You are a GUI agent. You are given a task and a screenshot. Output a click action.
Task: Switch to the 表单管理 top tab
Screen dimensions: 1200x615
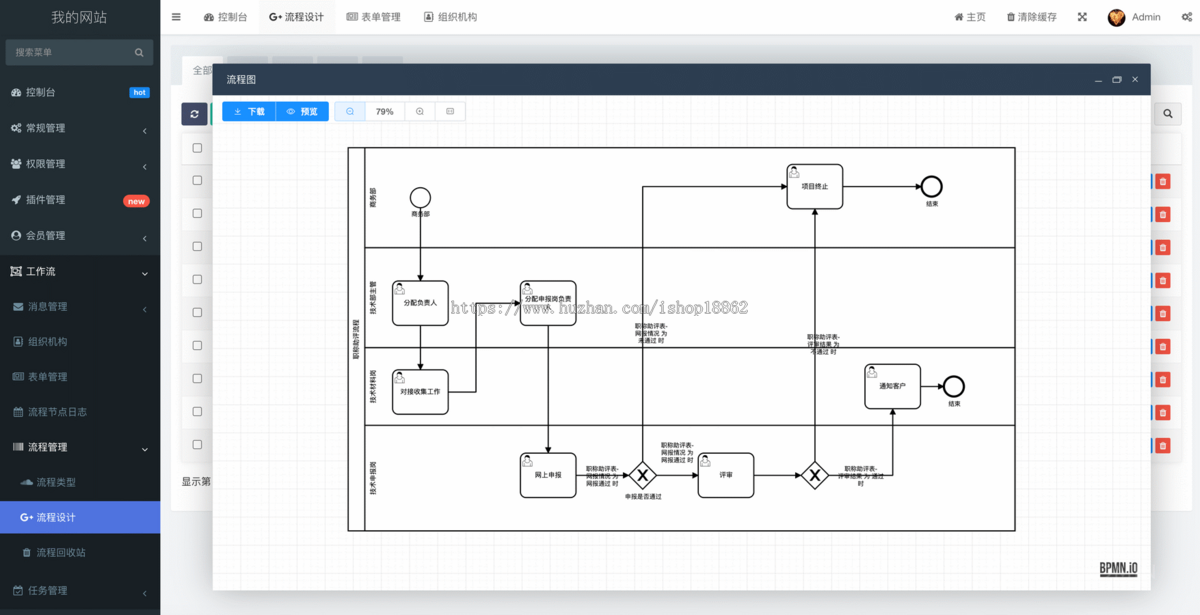[x=373, y=17]
